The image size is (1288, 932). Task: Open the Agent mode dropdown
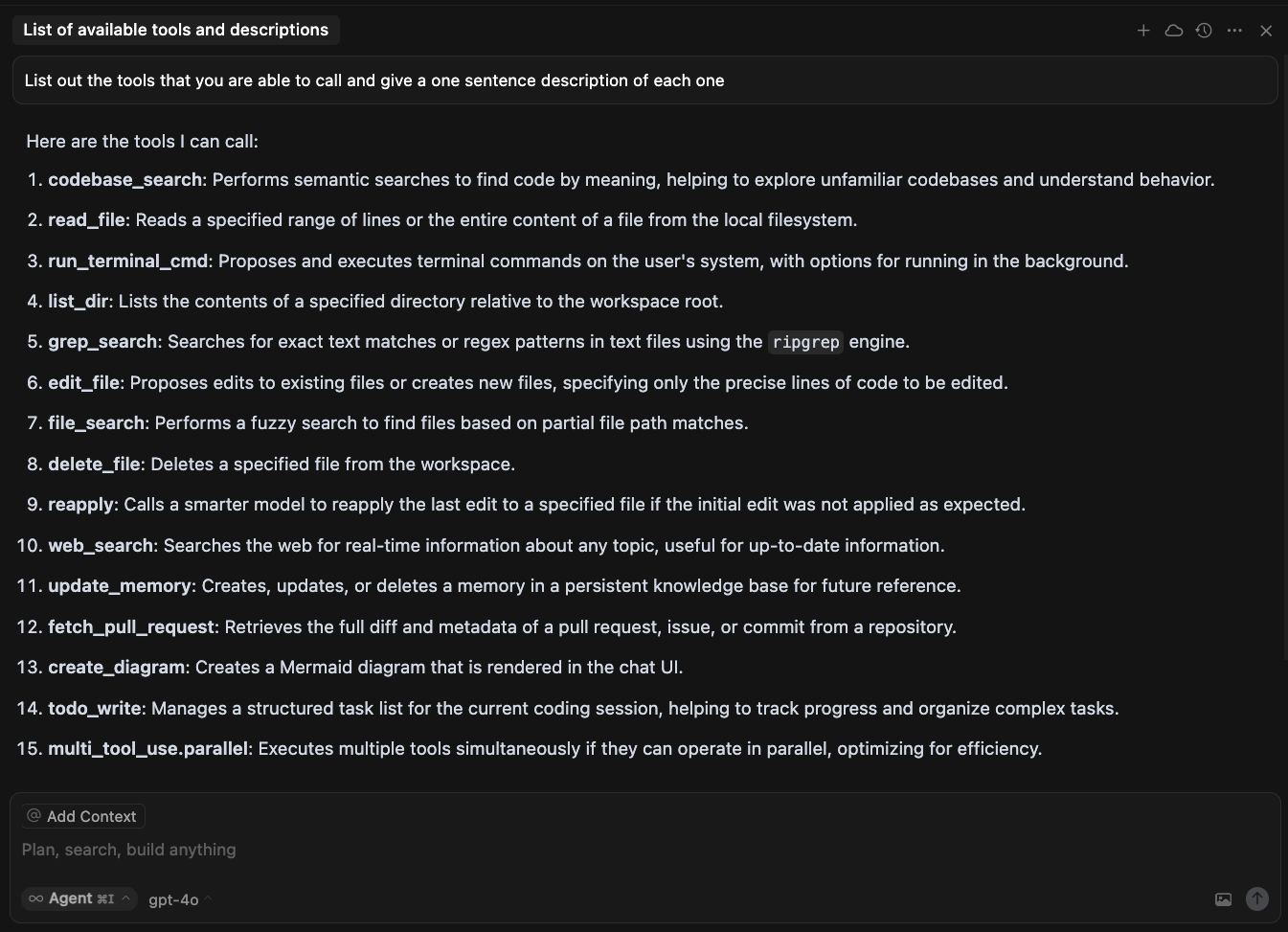tap(79, 898)
